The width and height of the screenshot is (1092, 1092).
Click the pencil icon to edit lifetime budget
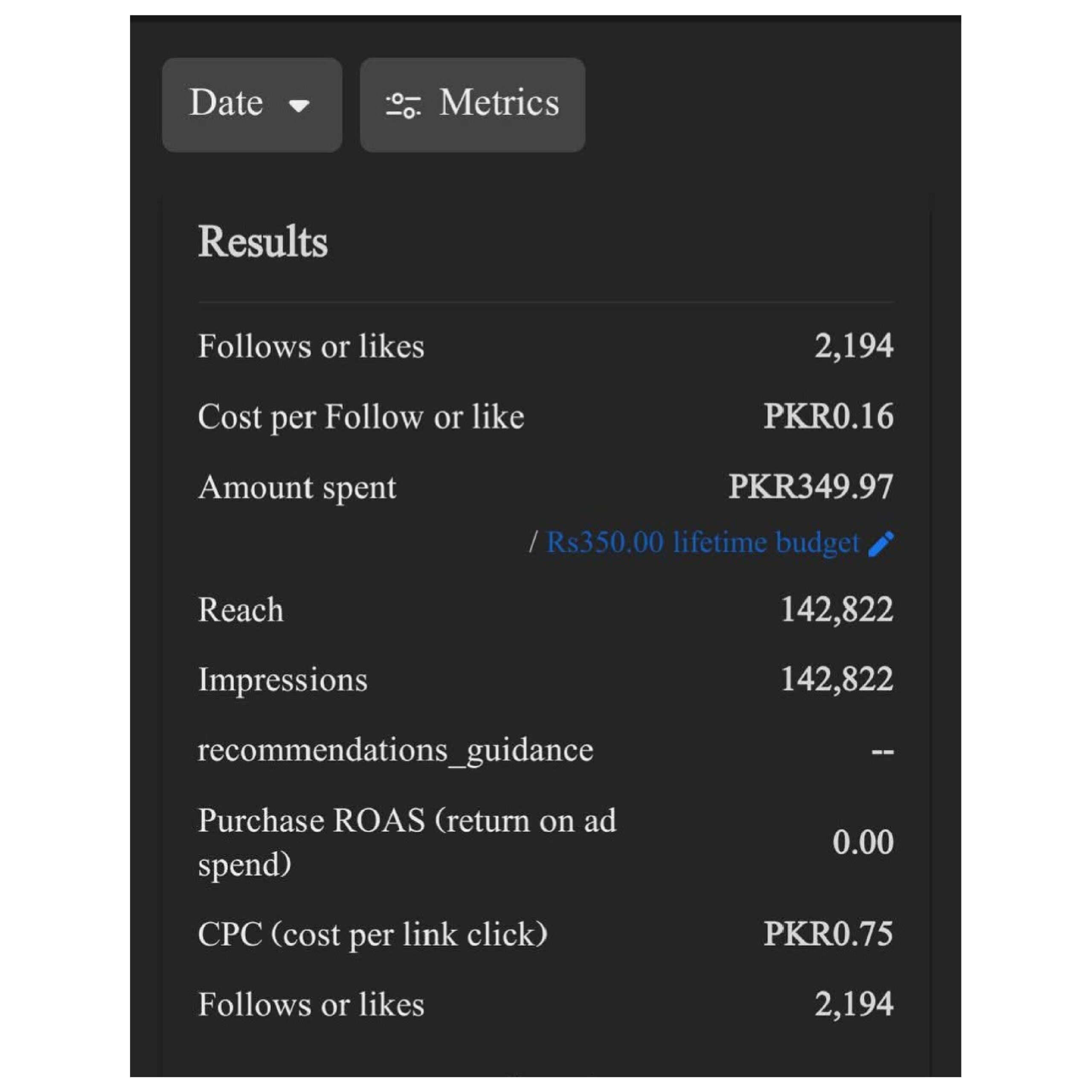(x=880, y=544)
